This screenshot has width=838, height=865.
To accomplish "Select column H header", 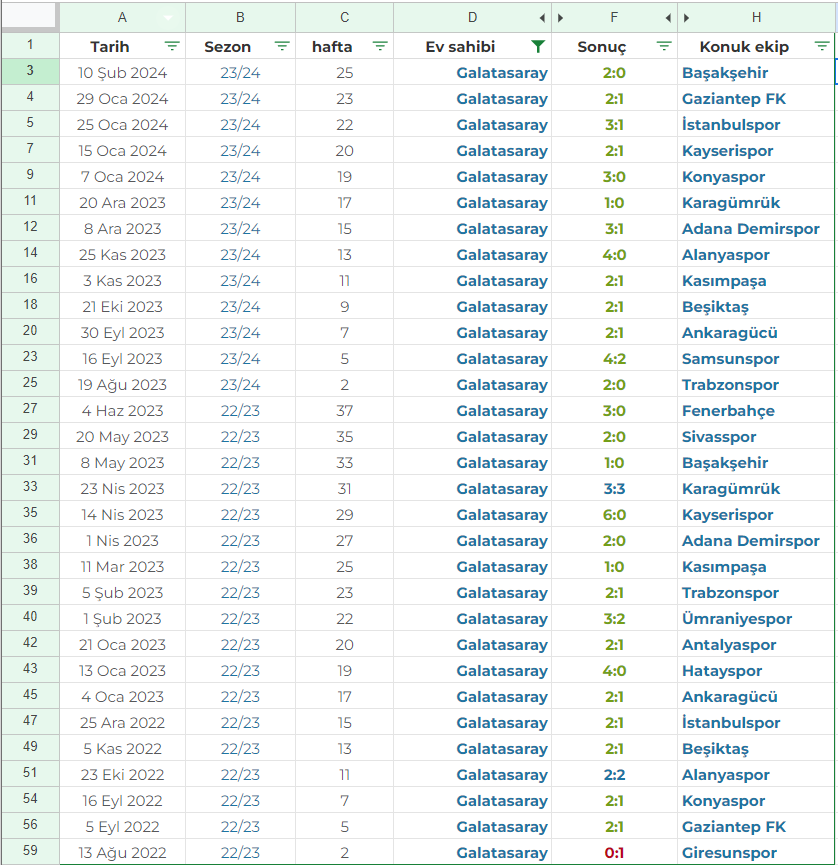I will pos(756,18).
